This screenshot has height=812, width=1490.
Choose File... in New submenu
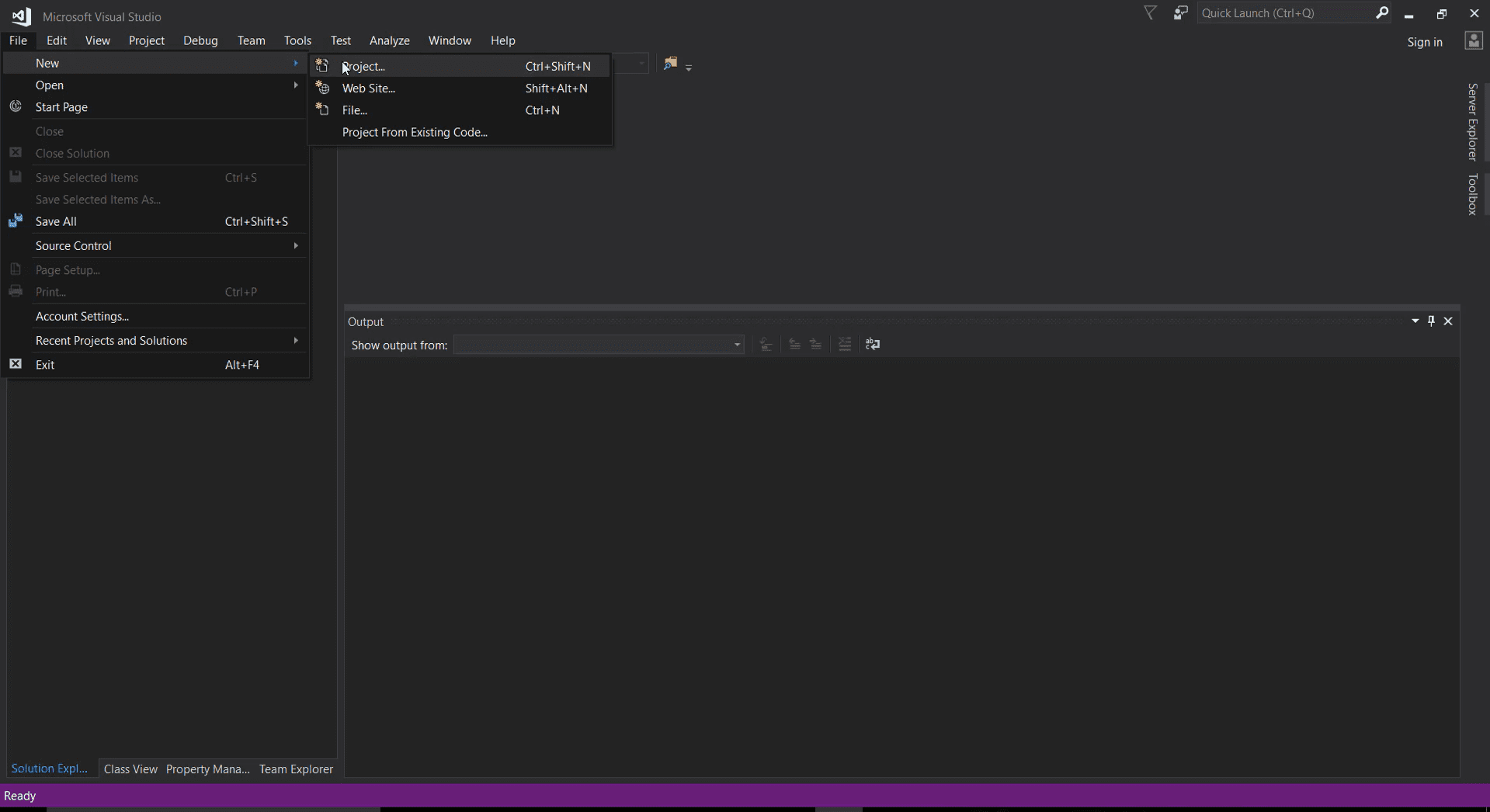[x=460, y=109]
